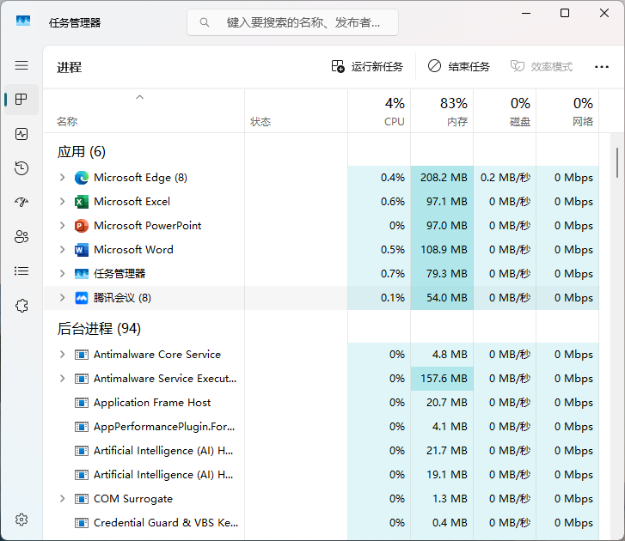Image resolution: width=625 pixels, height=541 pixels.
Task: Click the 结束任务 end task button
Action: [459, 67]
